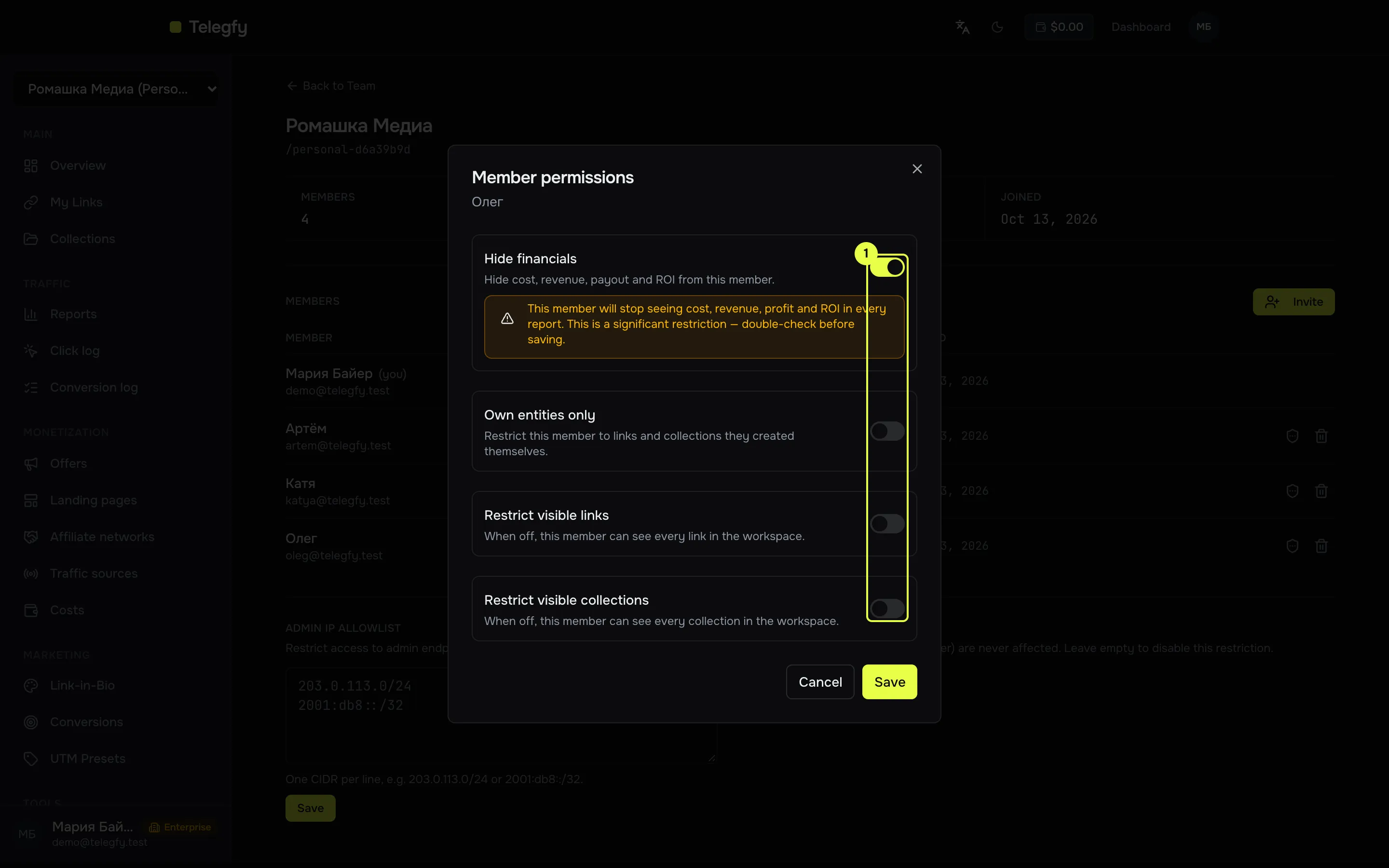Turn on Restrict visible links toggle
This screenshot has height=868, width=1389.
coord(887,524)
